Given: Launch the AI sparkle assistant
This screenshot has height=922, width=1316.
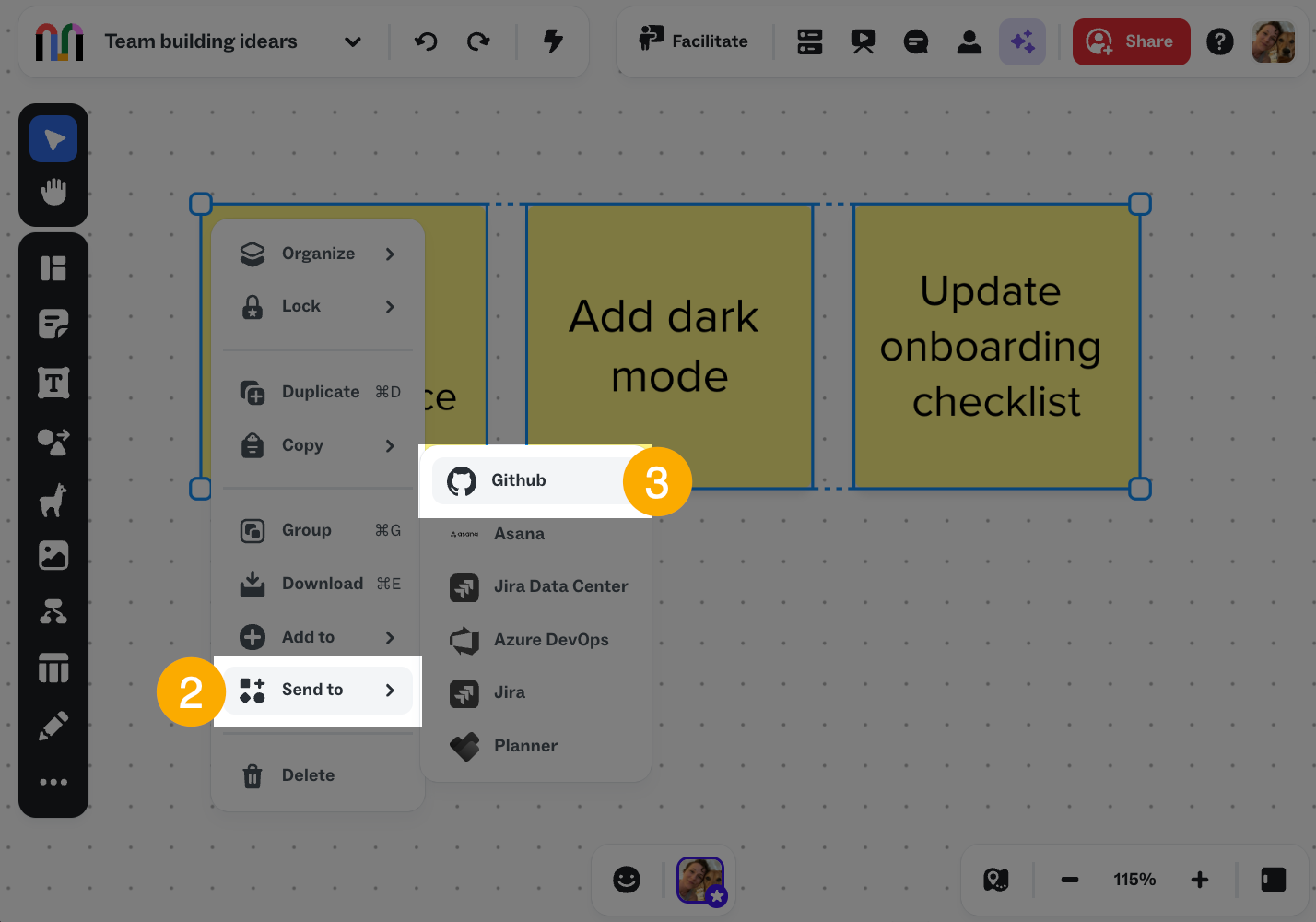Looking at the screenshot, I should (1023, 41).
